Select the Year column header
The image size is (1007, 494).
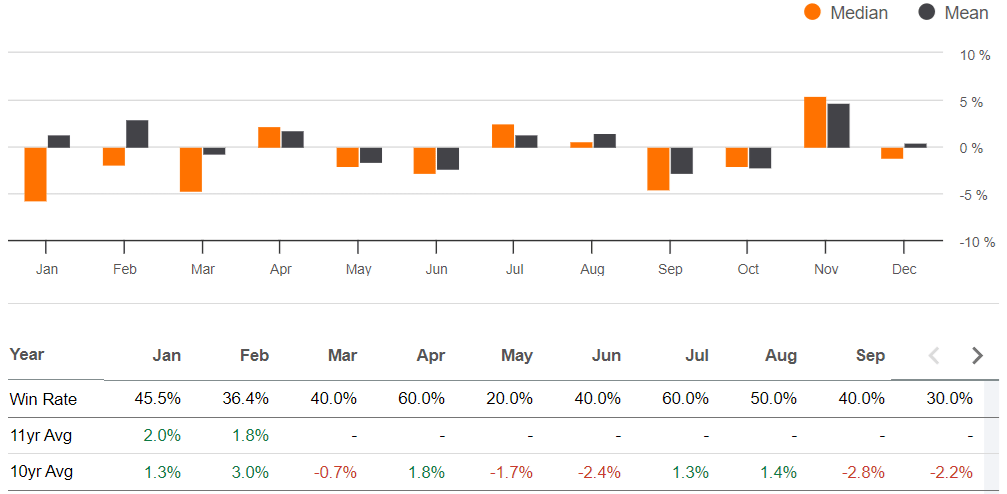click(x=27, y=354)
